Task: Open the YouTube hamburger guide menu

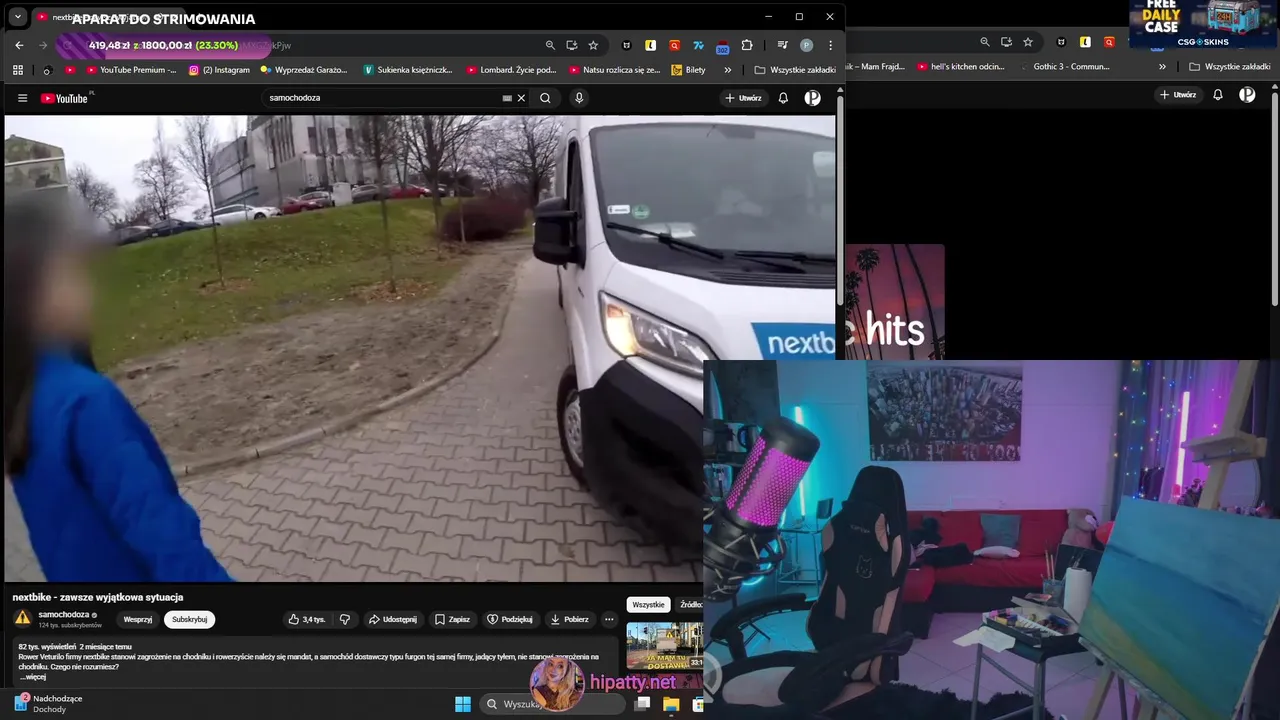Action: point(22,98)
